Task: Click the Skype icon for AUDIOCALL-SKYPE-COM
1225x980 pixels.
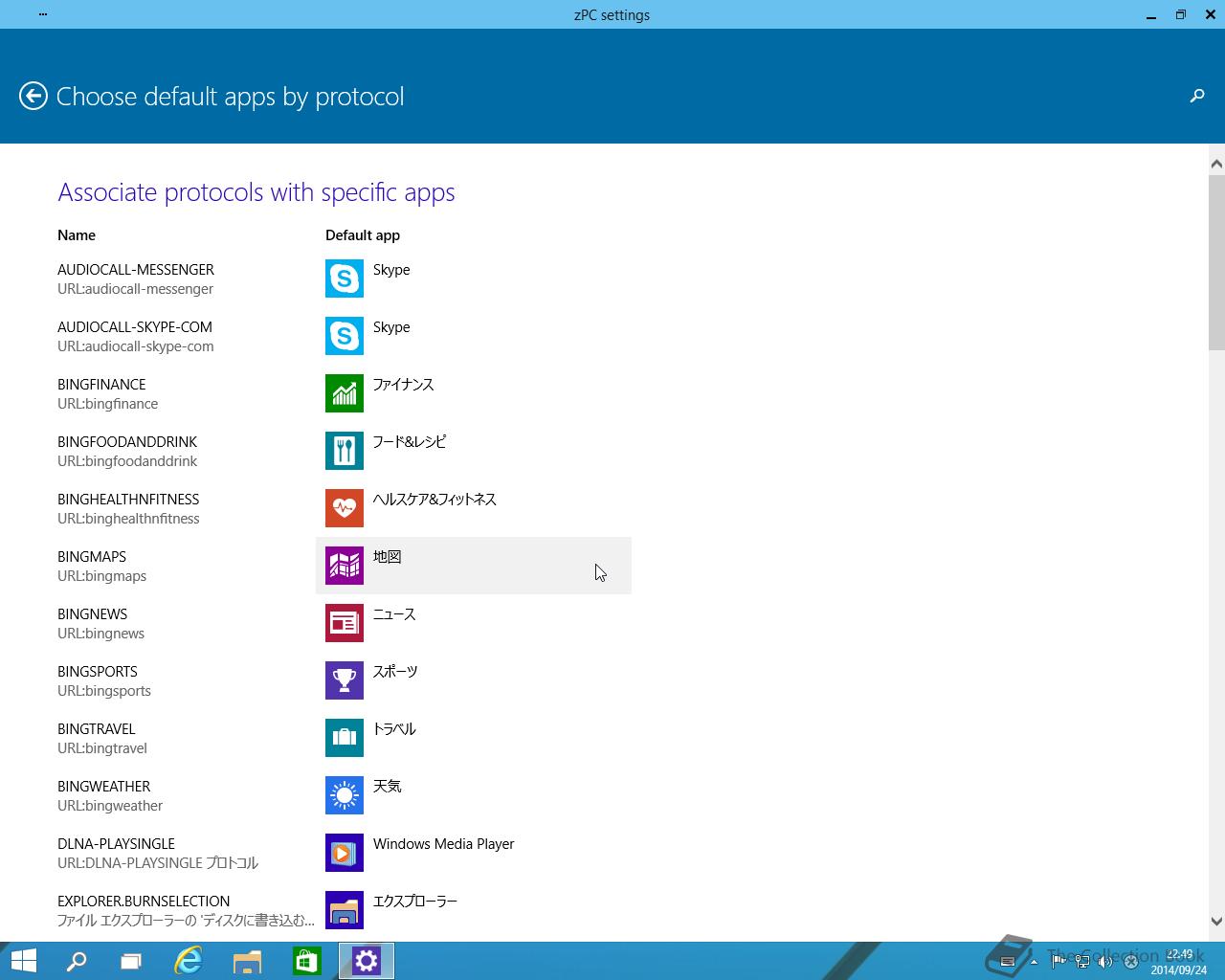Action: (345, 336)
